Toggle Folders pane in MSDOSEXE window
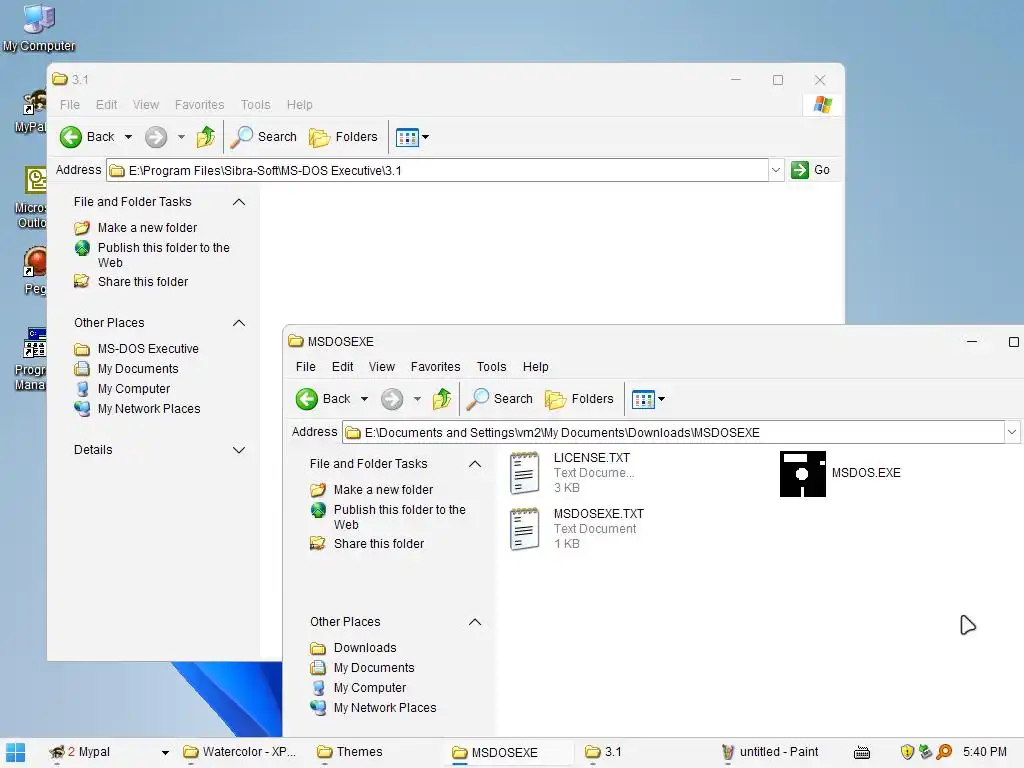This screenshot has width=1024, height=768. (x=580, y=399)
